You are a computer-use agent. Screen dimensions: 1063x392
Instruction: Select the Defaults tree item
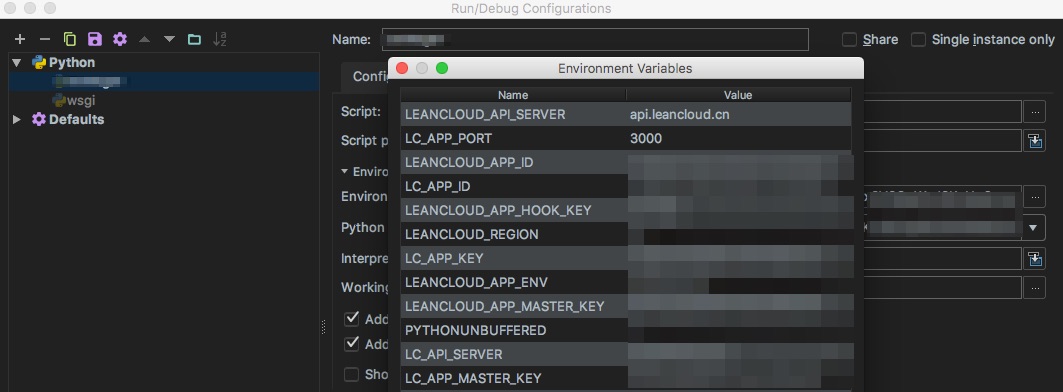click(x=77, y=119)
